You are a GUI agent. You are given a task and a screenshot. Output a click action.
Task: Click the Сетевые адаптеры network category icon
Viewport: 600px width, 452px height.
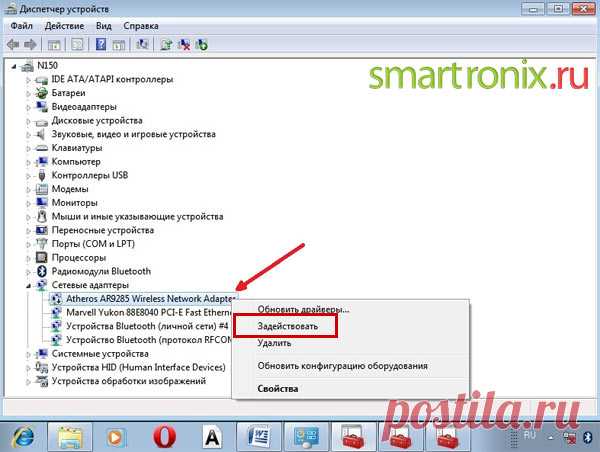41,285
